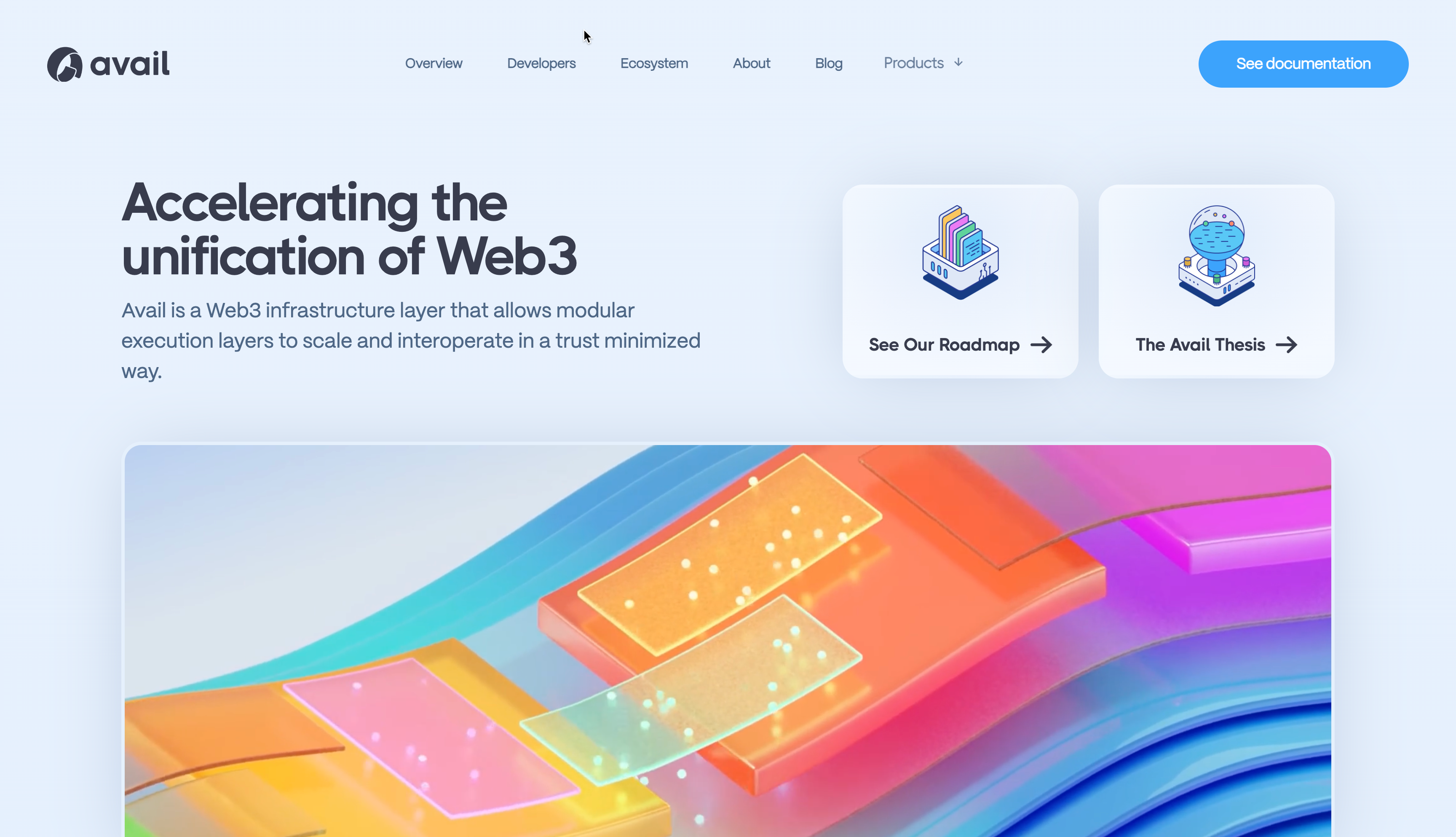Click the Ecosystem navigation tab
Viewport: 1456px width, 837px height.
click(x=654, y=63)
